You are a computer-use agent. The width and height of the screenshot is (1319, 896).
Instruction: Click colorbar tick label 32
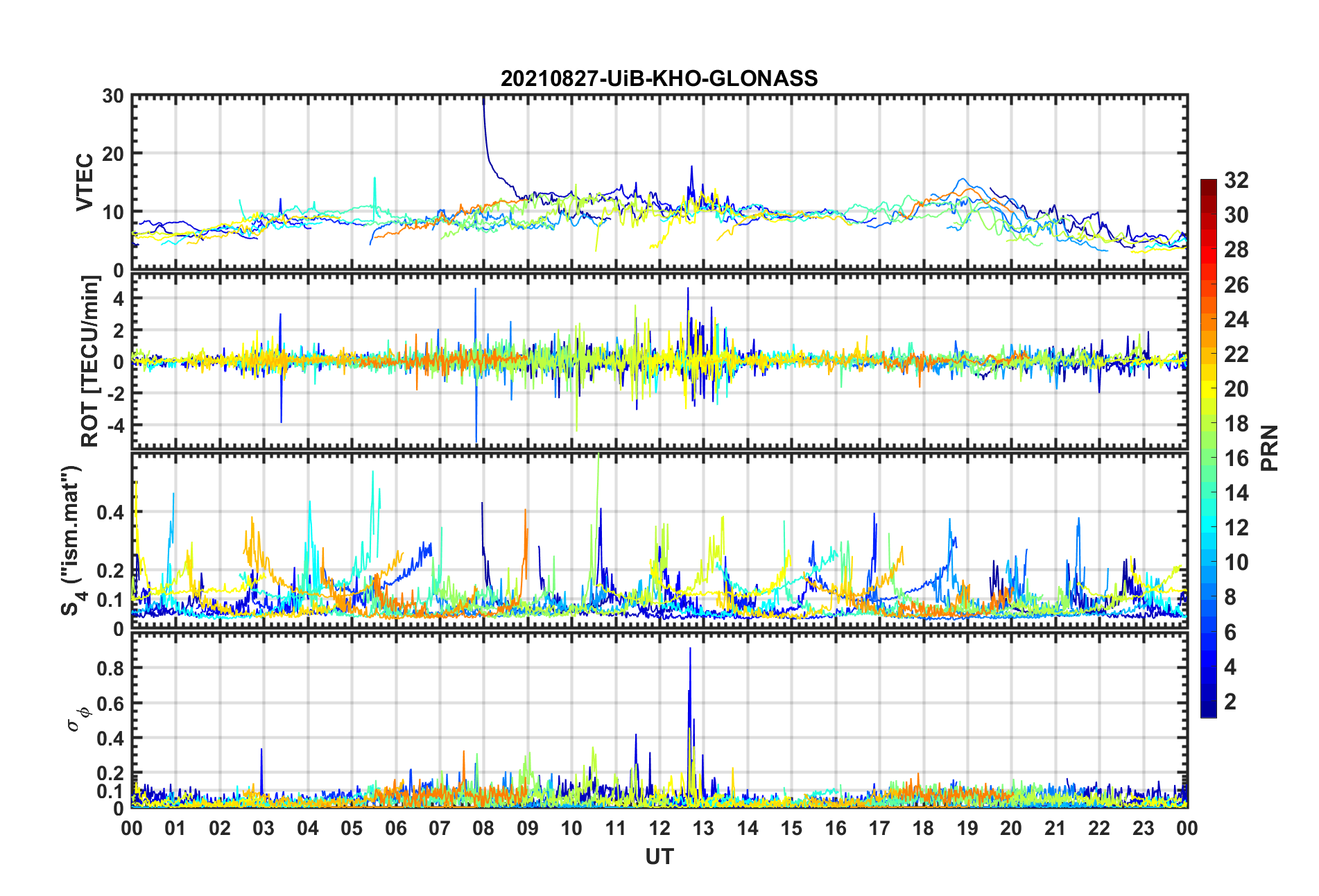pyautogui.click(x=1236, y=180)
